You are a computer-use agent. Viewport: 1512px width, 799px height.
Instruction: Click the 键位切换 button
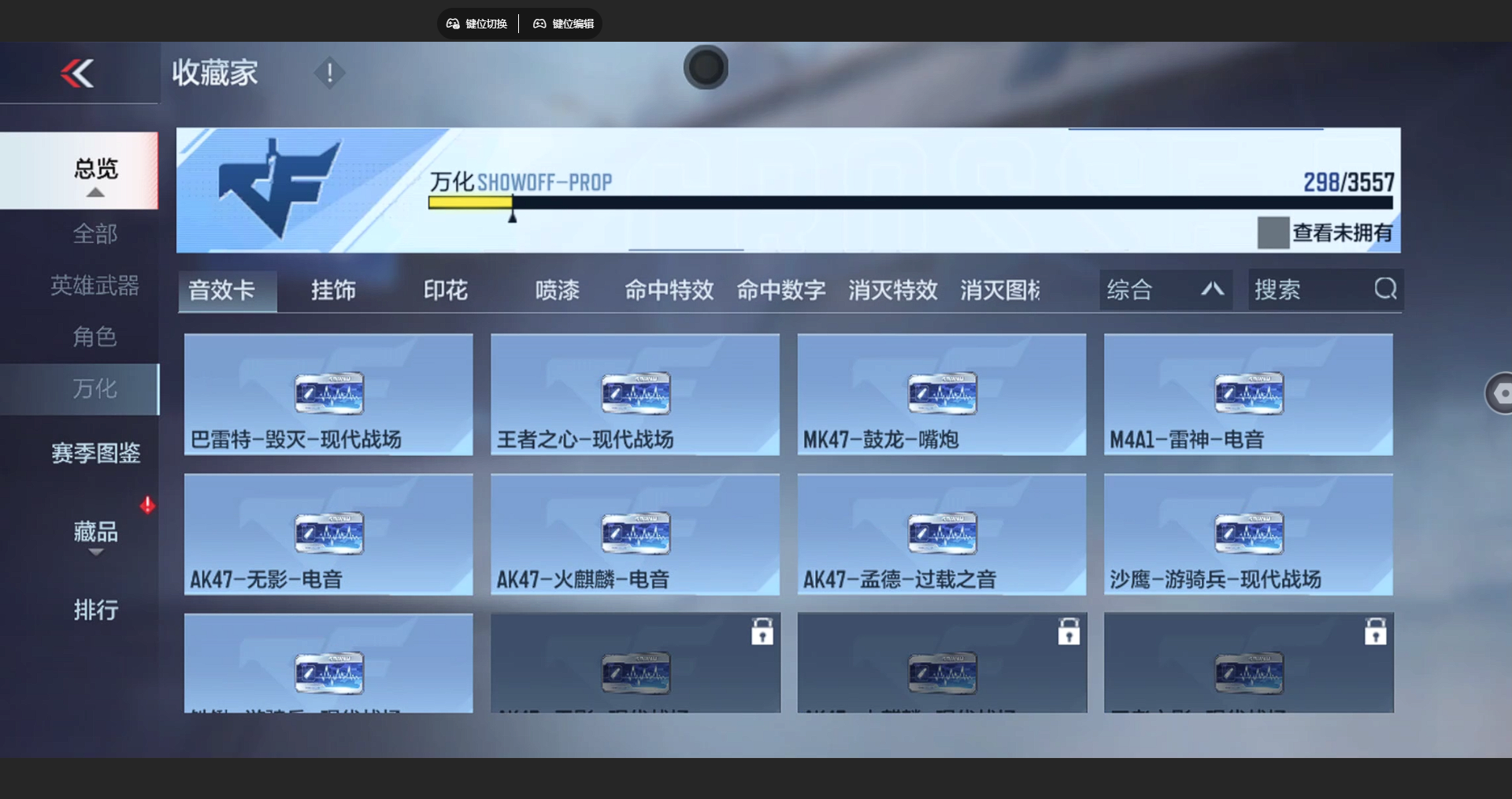[x=477, y=24]
